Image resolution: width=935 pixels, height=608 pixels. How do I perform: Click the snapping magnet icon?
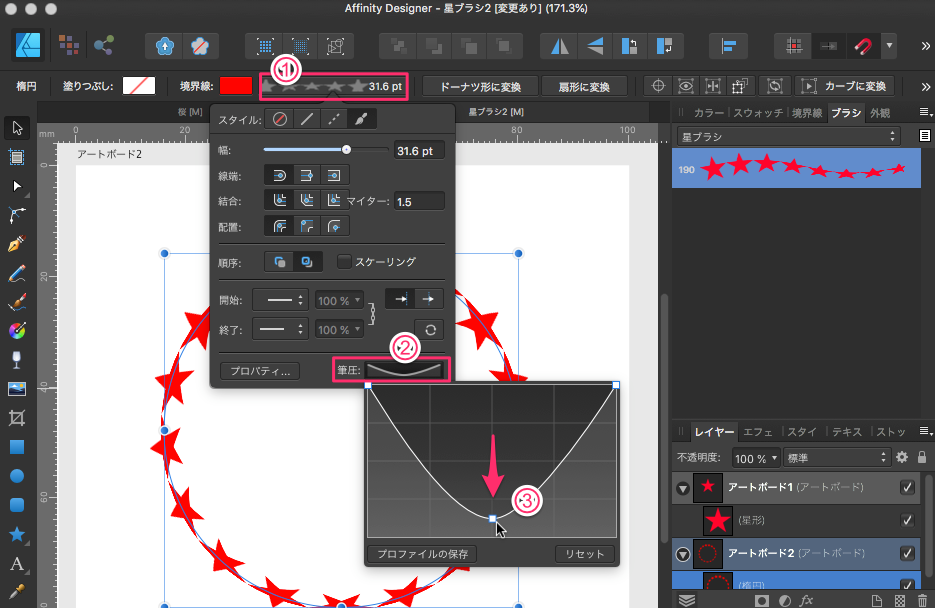point(861,46)
